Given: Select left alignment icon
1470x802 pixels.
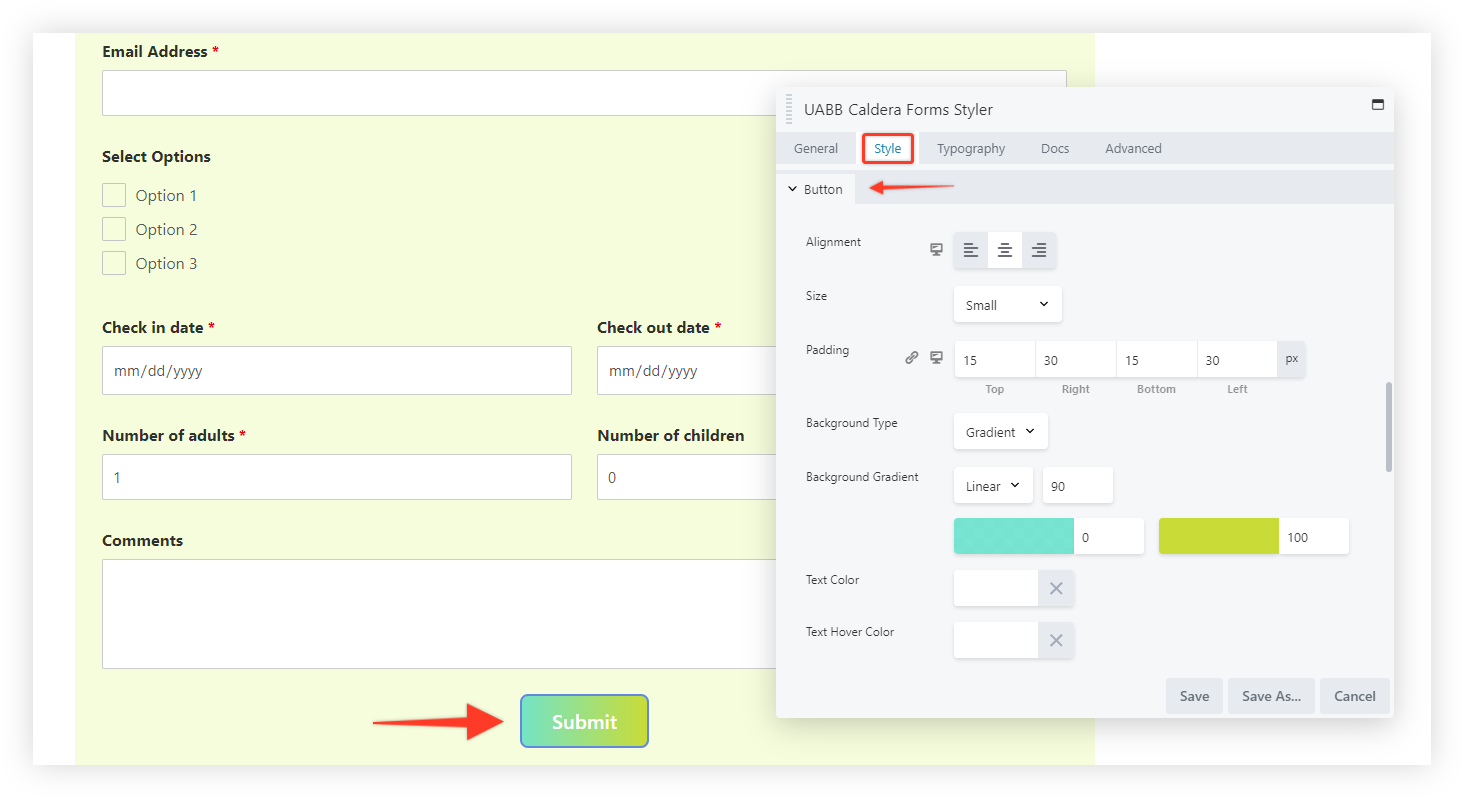Looking at the screenshot, I should coord(970,250).
